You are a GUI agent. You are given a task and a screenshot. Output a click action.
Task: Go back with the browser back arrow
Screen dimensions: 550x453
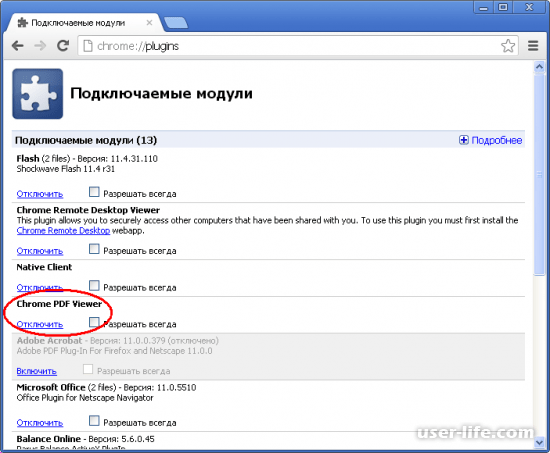[x=18, y=46]
